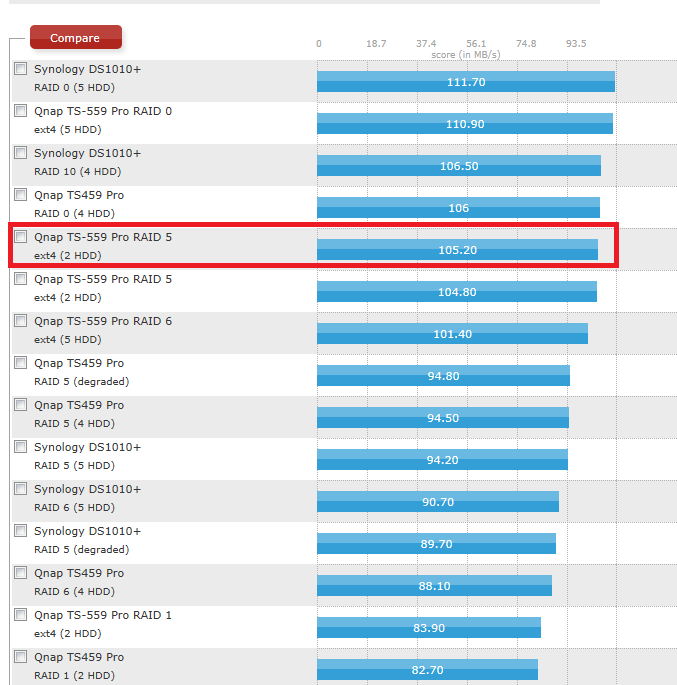
Task: Click the "RAID 1 (2 HDD)" label text
Action: [74, 675]
